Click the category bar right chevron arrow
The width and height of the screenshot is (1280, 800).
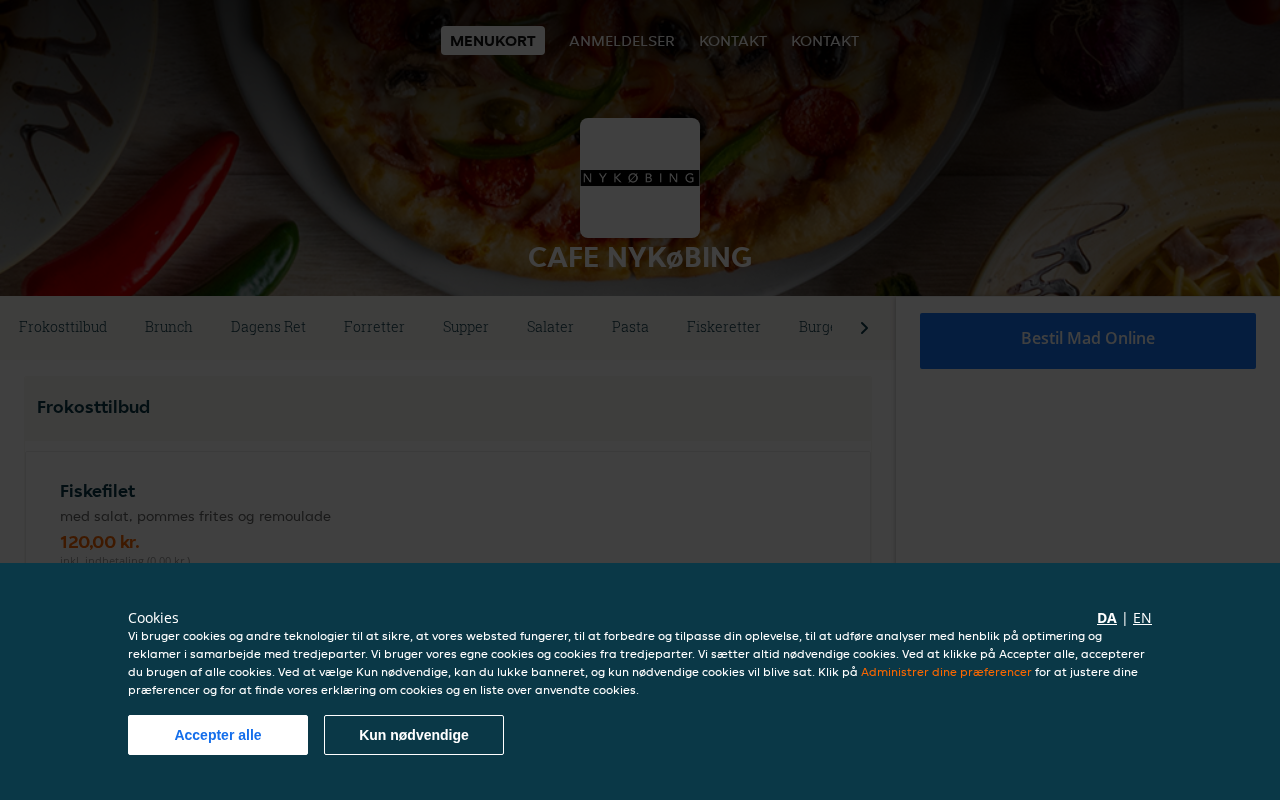pos(864,328)
